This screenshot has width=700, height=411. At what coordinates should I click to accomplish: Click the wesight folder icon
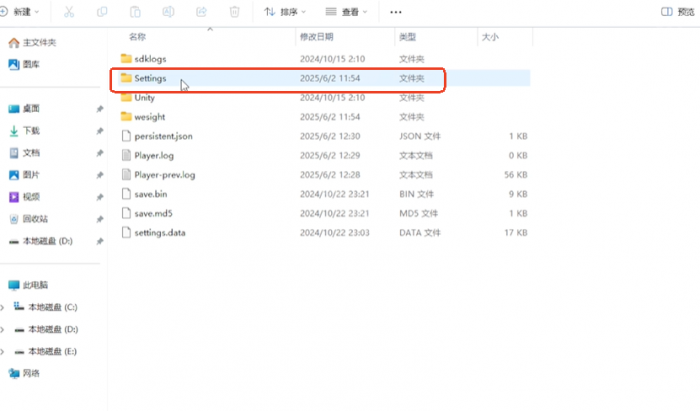point(126,116)
